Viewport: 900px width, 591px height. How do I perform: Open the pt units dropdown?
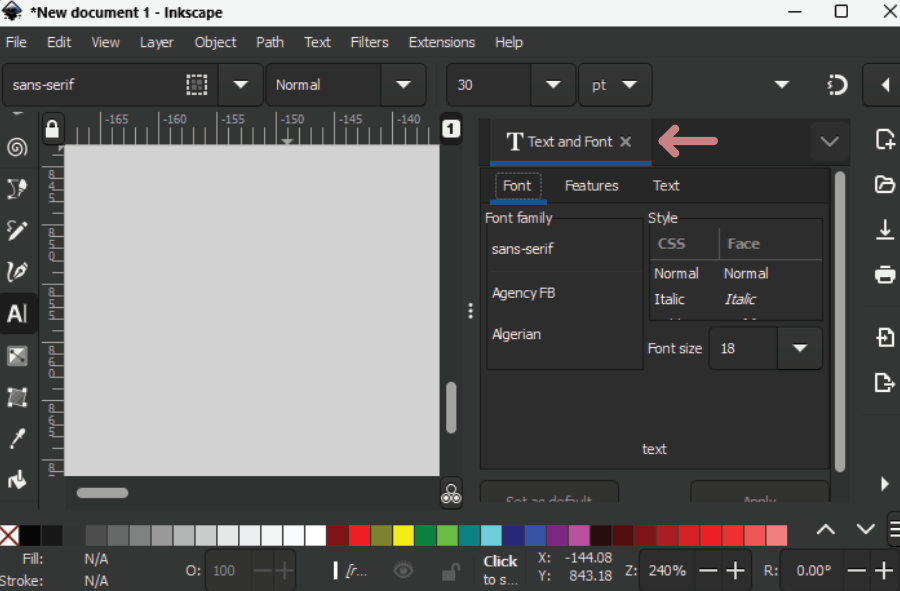click(x=630, y=85)
